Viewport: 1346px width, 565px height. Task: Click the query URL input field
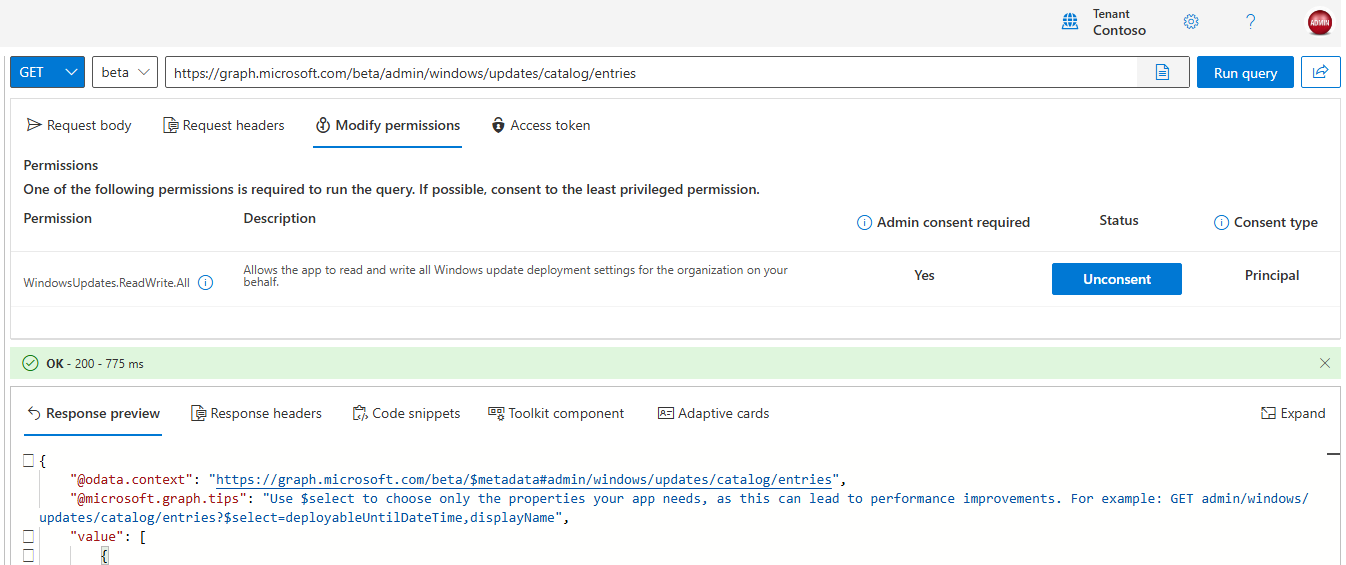pos(651,72)
